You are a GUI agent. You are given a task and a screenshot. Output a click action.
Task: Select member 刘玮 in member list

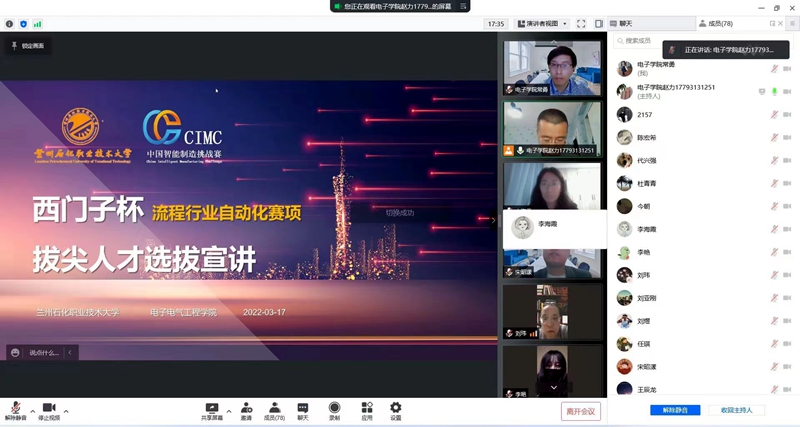(704, 275)
